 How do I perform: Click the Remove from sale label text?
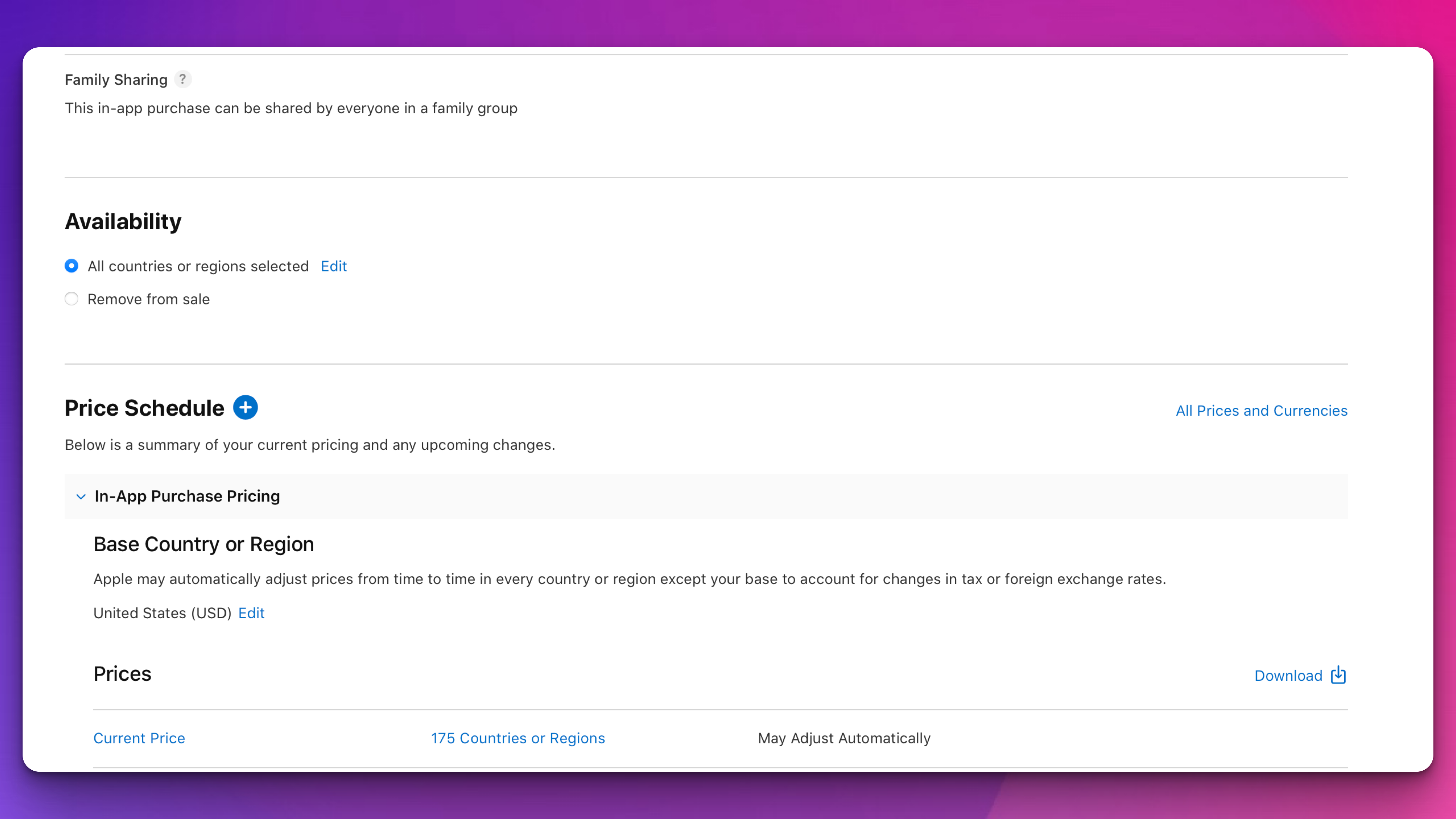click(x=148, y=299)
